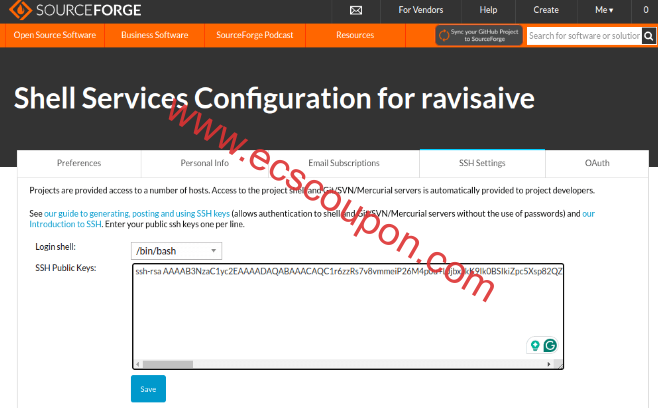The width and height of the screenshot is (658, 408).
Task: Expand the Me account dropdown
Action: [x=604, y=10]
